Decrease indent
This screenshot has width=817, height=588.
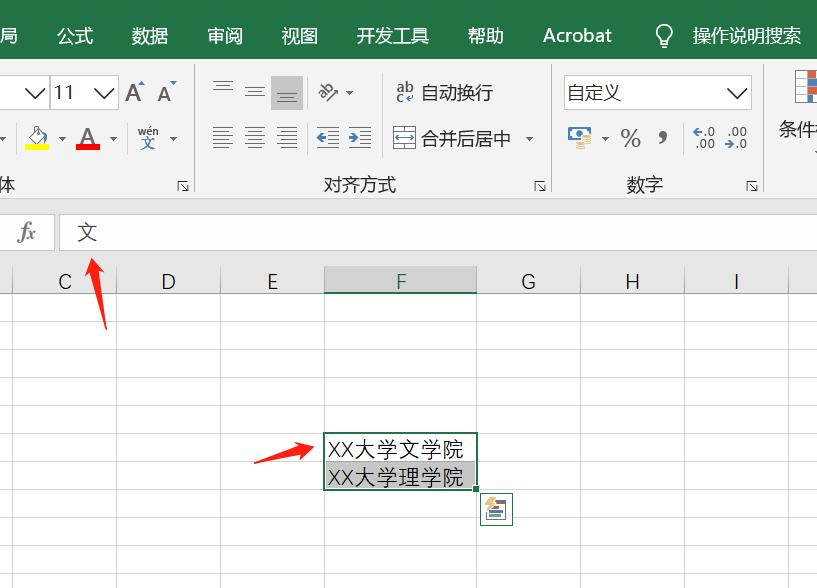(328, 138)
